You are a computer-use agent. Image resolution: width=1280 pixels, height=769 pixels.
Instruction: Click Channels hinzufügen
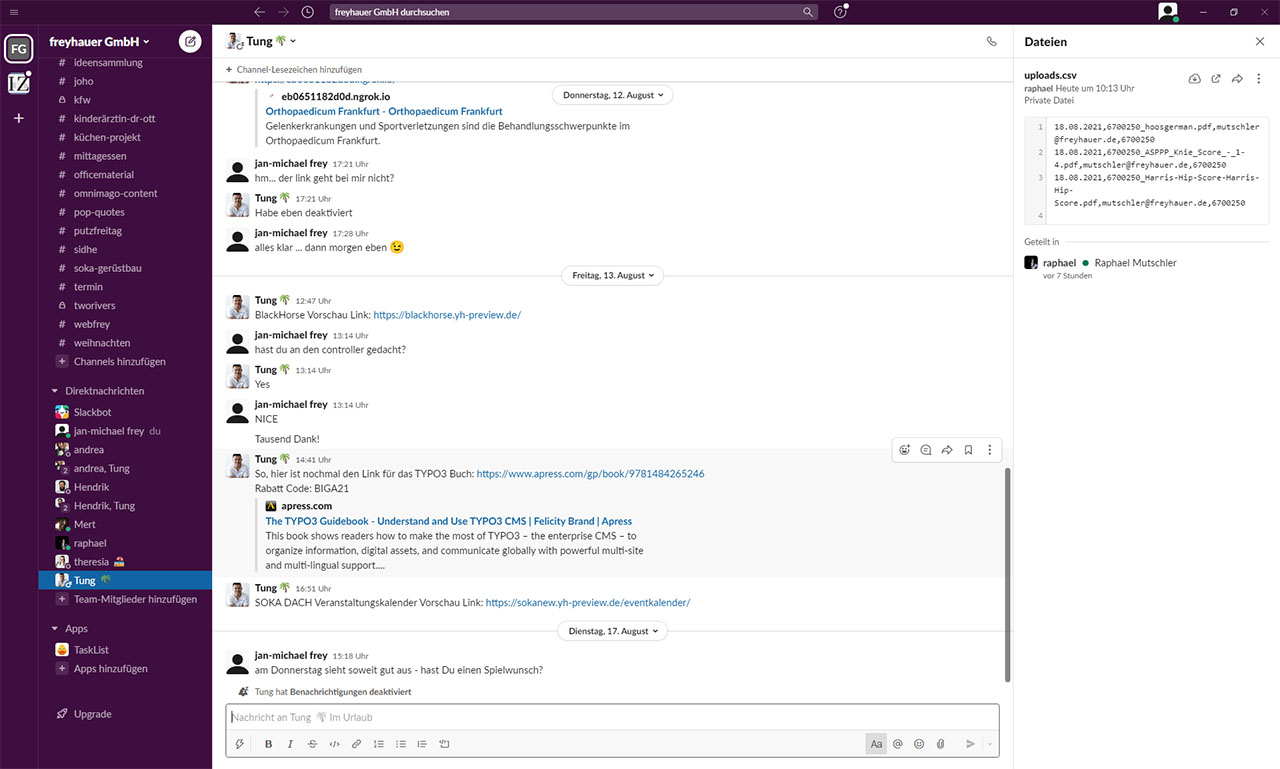(119, 362)
